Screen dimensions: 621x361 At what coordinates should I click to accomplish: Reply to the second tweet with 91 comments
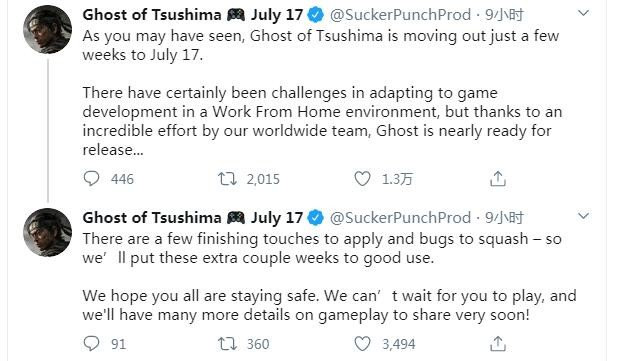coord(91,344)
